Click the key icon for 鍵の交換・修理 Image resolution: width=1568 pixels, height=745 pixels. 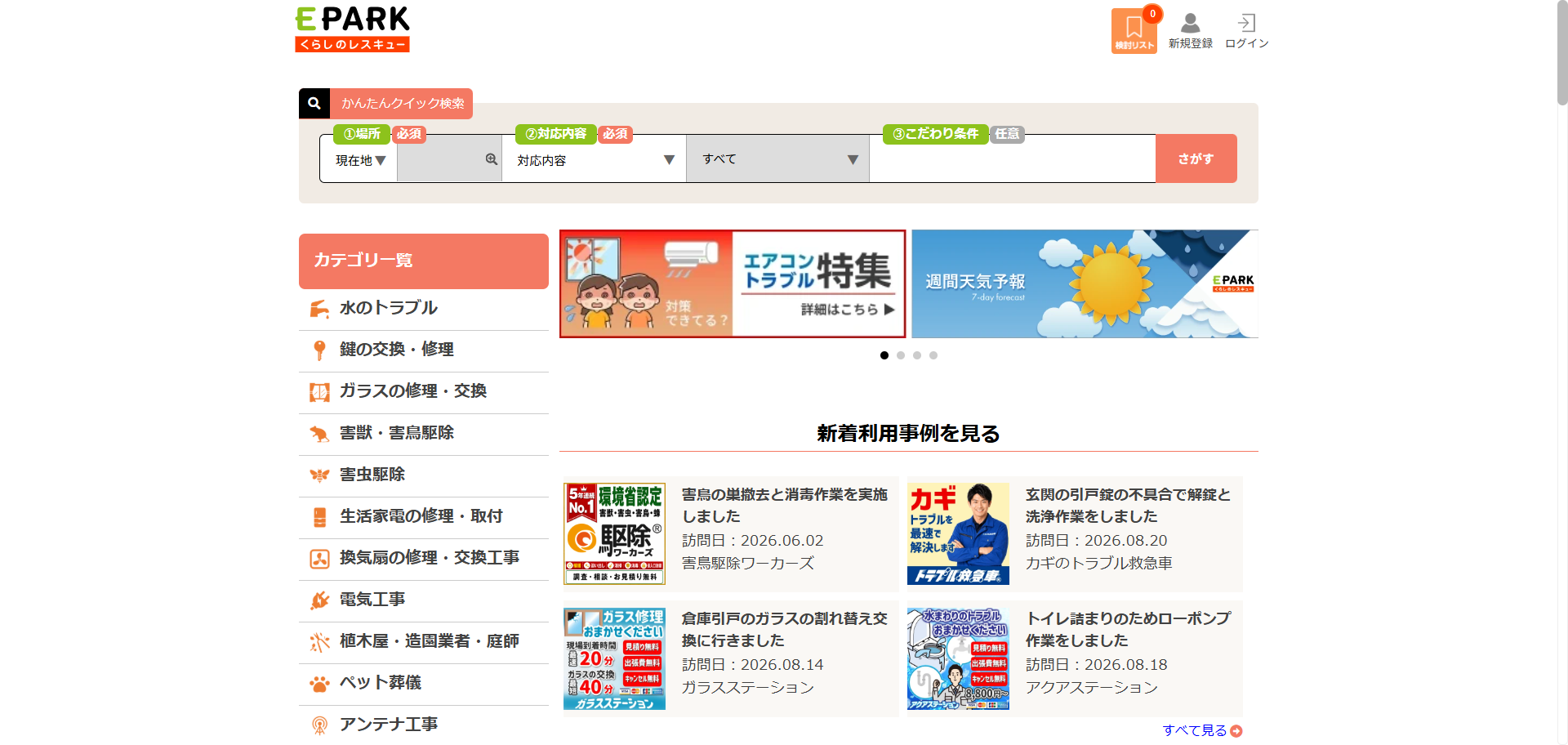319,350
